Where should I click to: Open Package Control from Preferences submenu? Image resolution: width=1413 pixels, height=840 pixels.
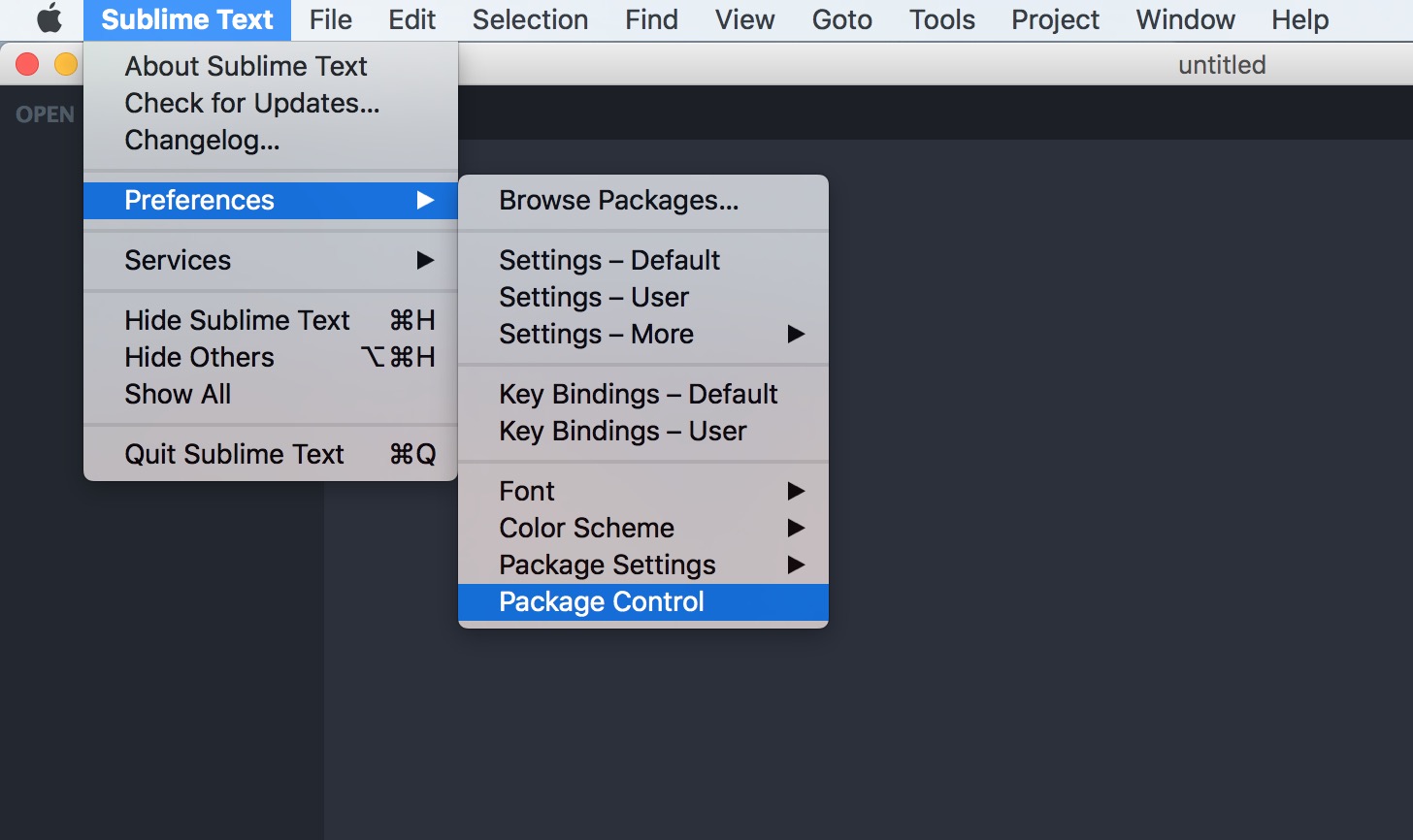click(x=642, y=601)
